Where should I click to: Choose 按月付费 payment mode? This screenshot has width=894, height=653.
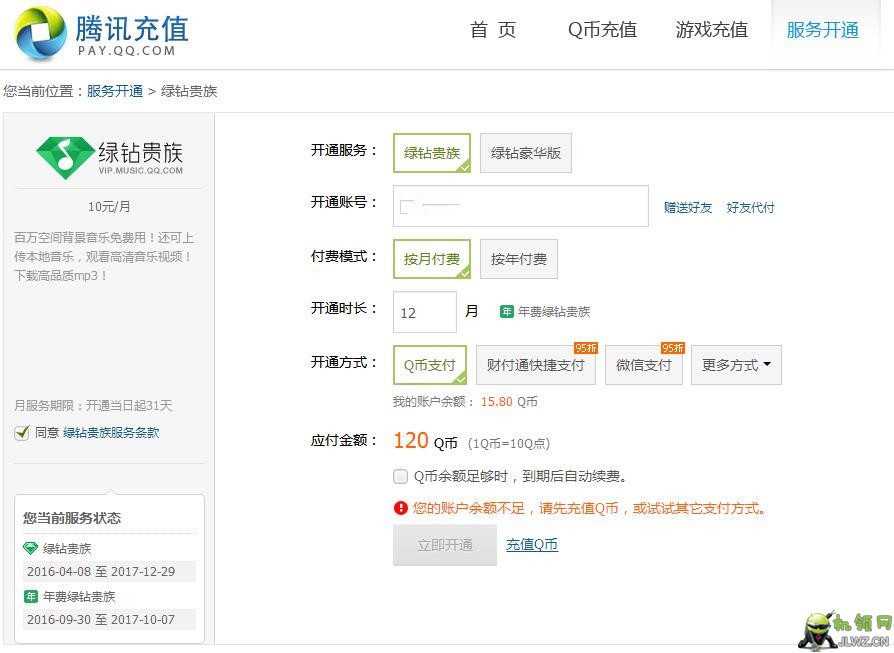click(432, 259)
